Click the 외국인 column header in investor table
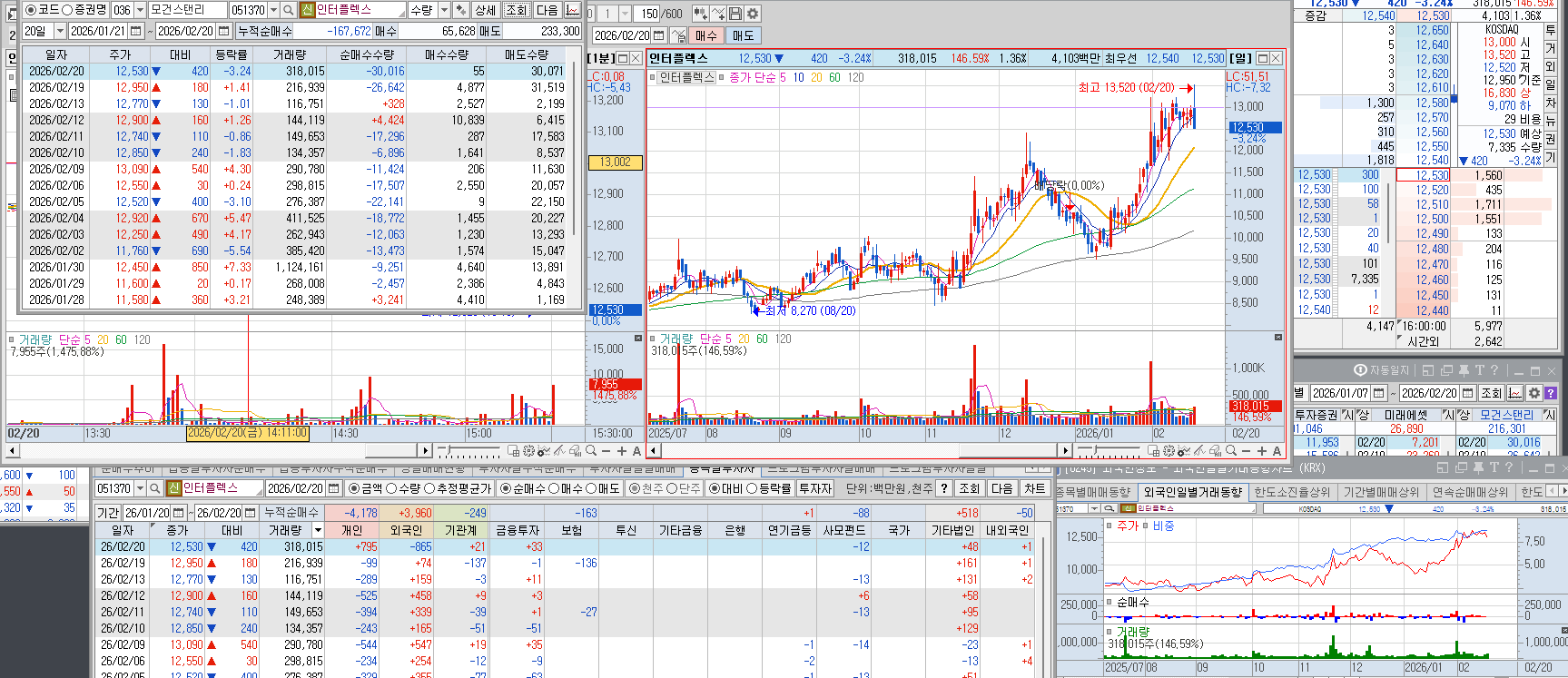The width and height of the screenshot is (1568, 678). (x=405, y=530)
